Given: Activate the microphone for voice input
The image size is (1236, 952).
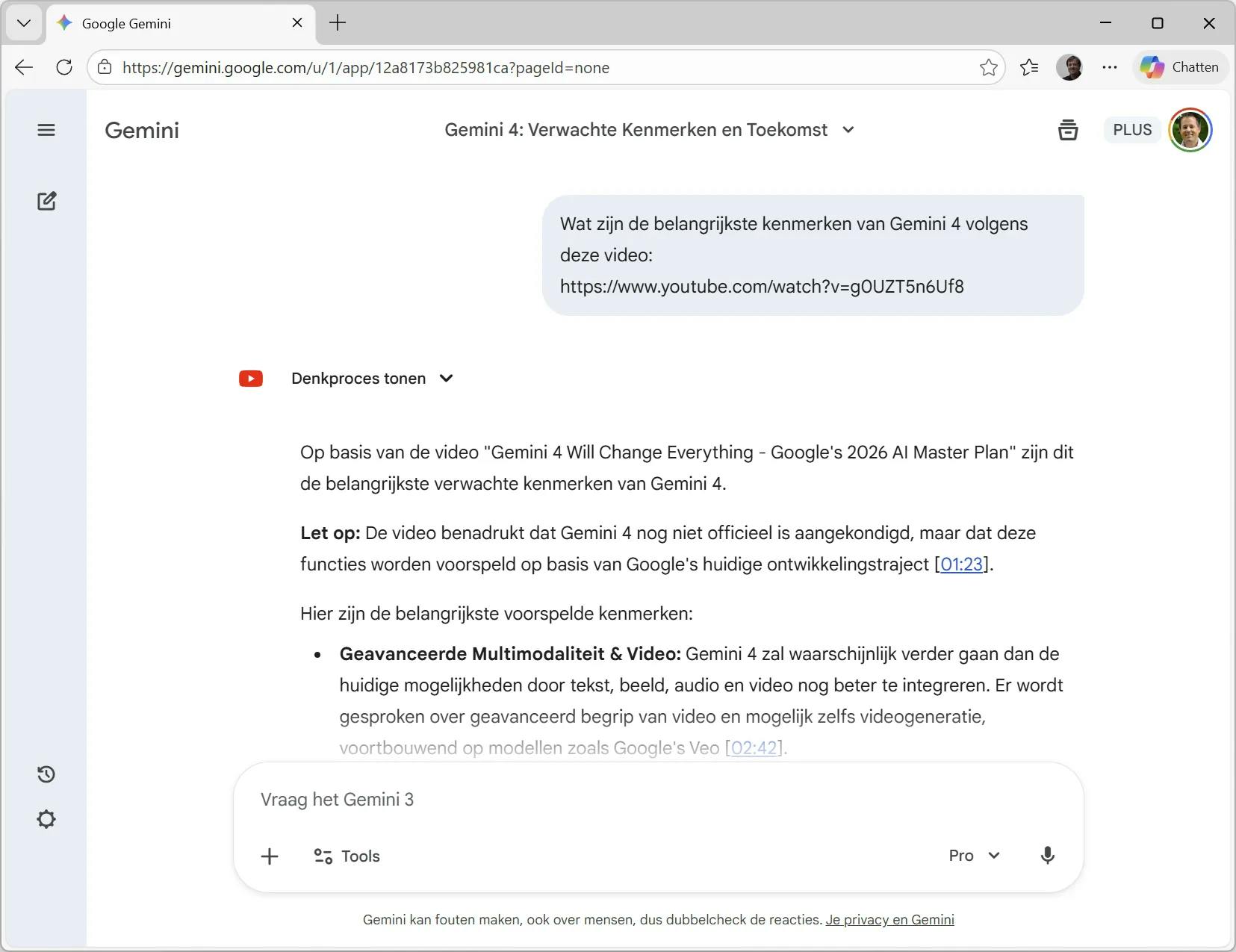Looking at the screenshot, I should pos(1048,856).
